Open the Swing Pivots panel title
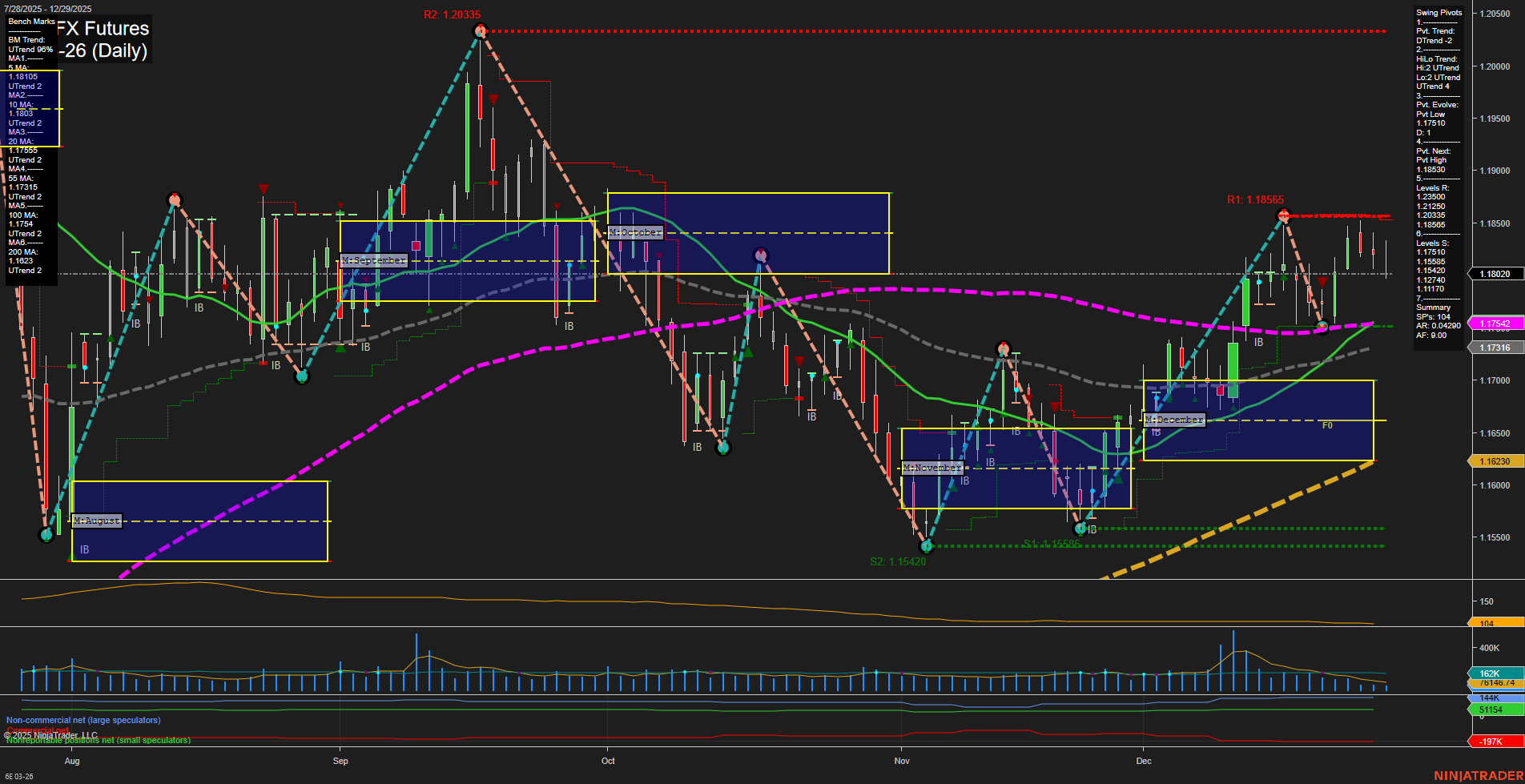 pyautogui.click(x=1438, y=12)
